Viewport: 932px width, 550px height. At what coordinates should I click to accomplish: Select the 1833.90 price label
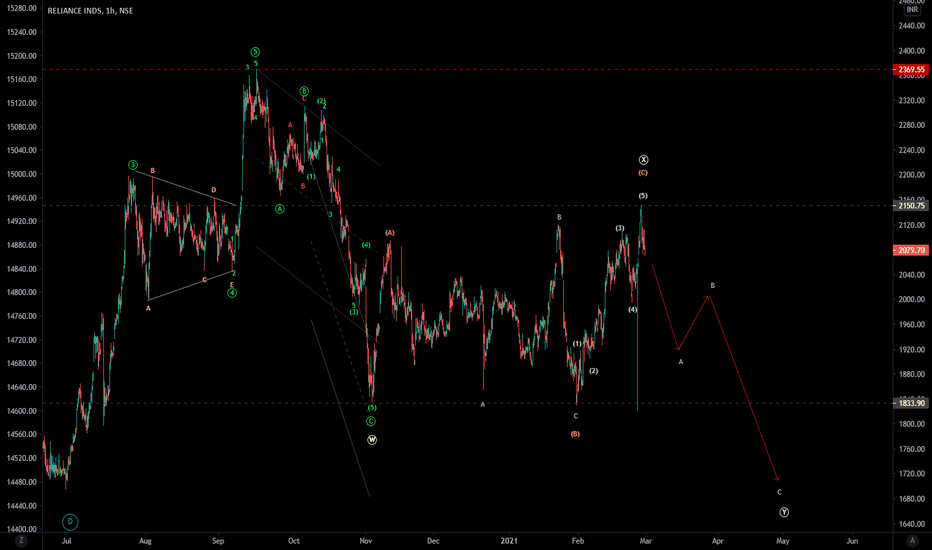pos(911,403)
